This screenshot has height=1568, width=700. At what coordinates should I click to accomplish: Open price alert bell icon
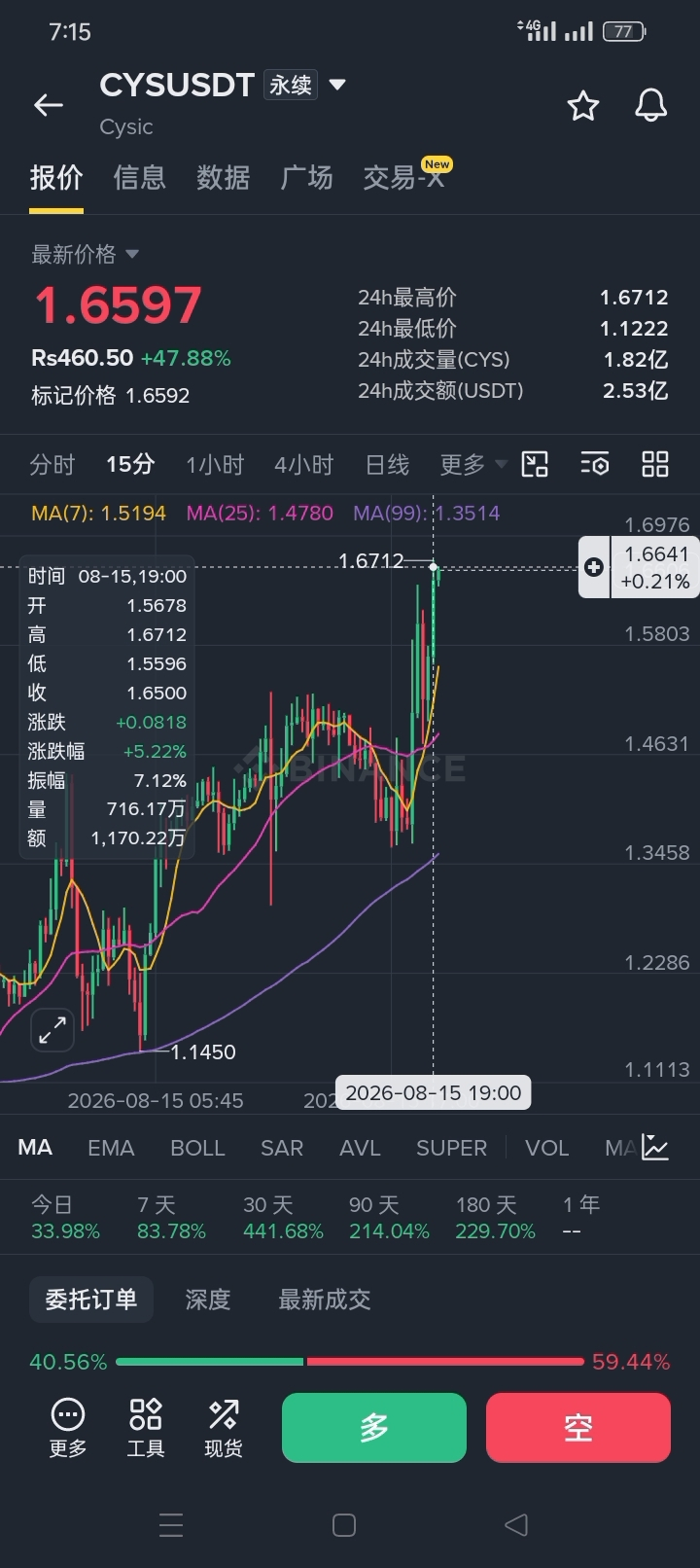[650, 105]
